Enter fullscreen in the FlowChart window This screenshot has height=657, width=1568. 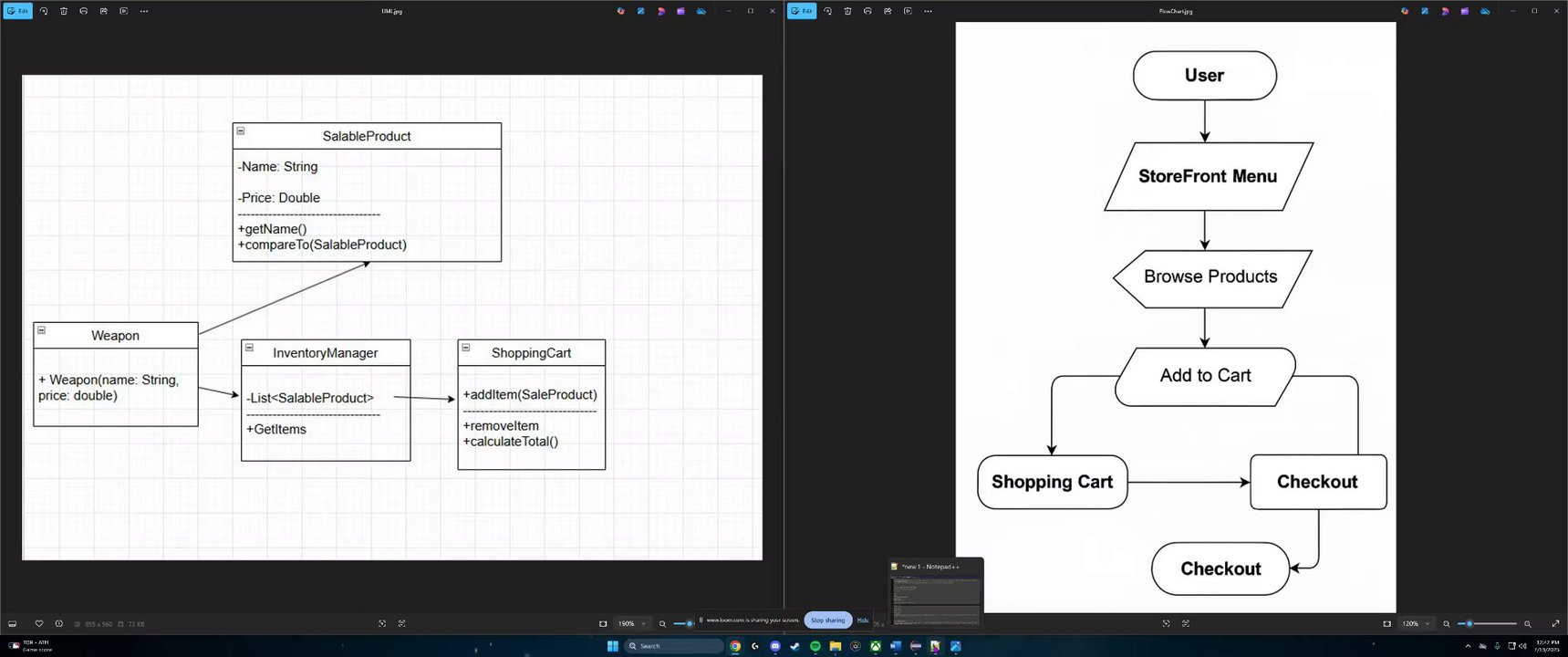tap(1554, 624)
